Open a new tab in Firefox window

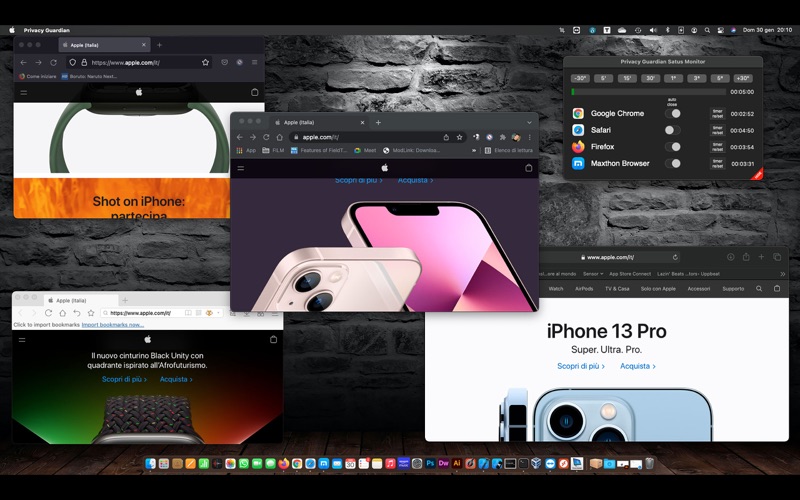tap(159, 45)
